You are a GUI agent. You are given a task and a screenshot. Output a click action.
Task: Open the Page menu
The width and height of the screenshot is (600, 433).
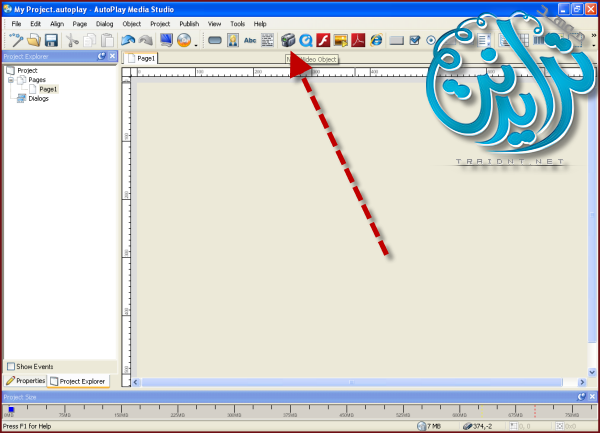(x=80, y=24)
